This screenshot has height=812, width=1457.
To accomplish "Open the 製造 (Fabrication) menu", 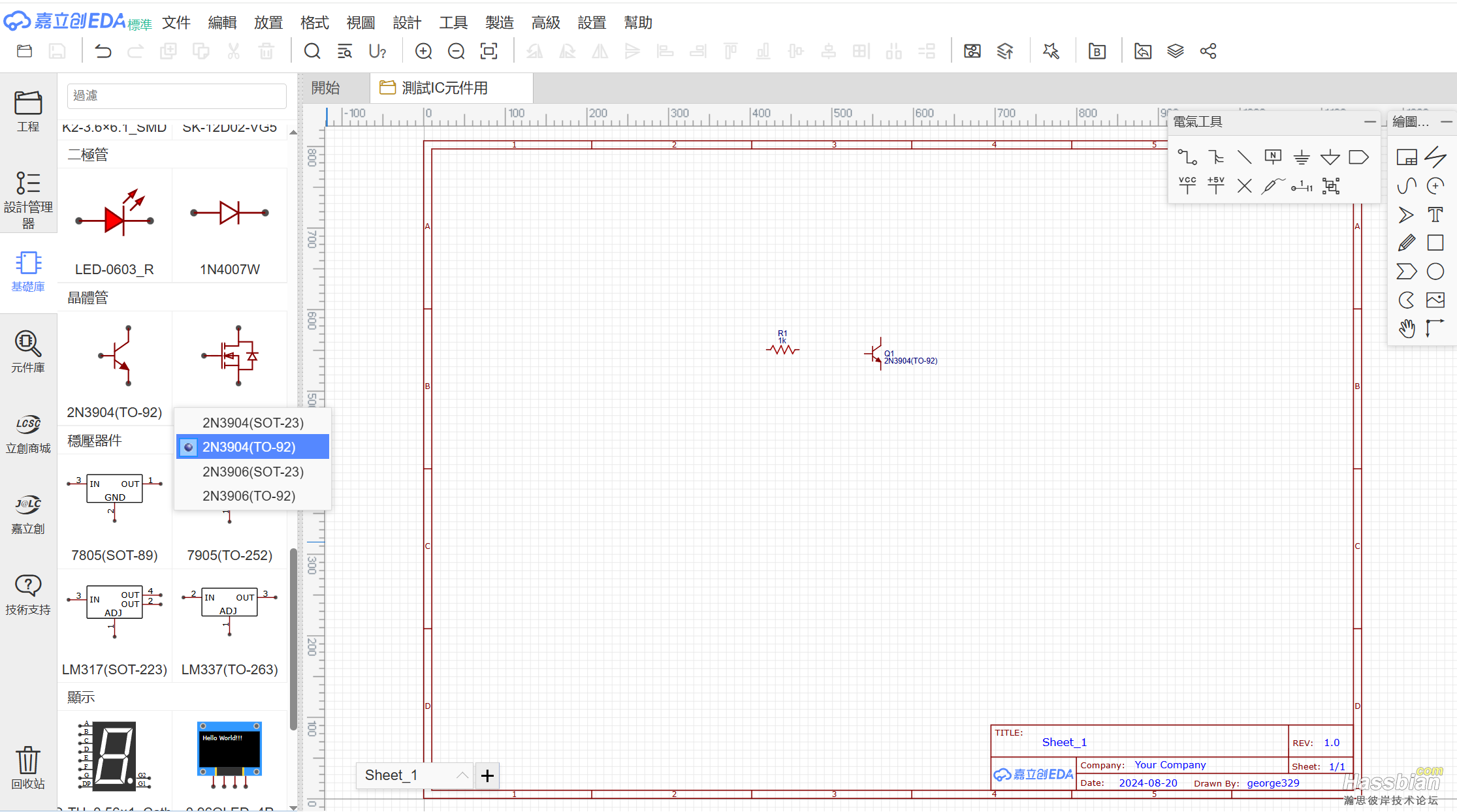I will point(500,23).
